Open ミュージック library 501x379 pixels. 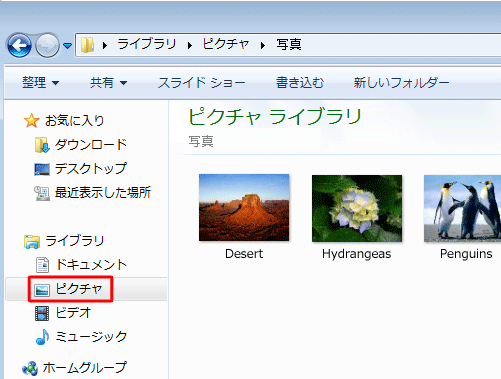(91, 337)
